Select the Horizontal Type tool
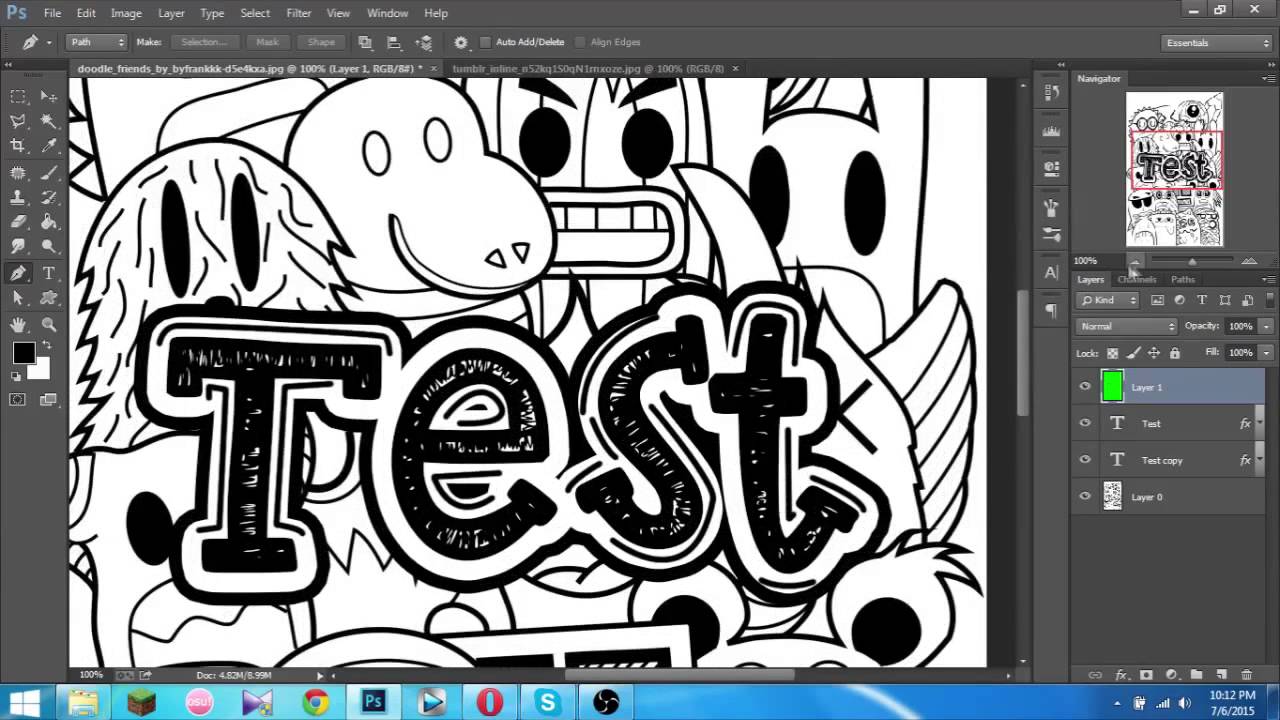 pos(49,273)
